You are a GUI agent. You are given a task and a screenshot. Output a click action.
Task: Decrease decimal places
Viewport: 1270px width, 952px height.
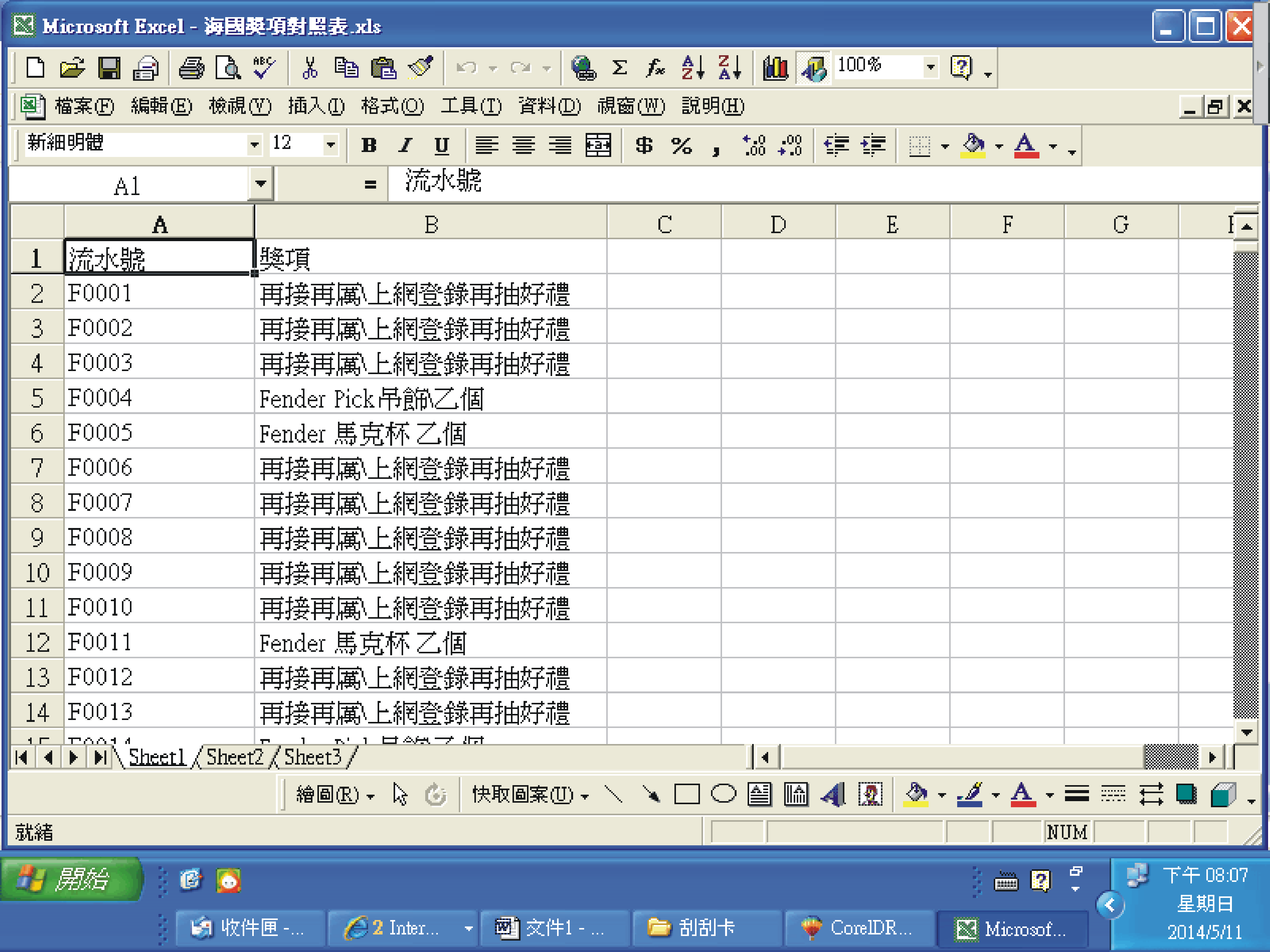(x=791, y=145)
